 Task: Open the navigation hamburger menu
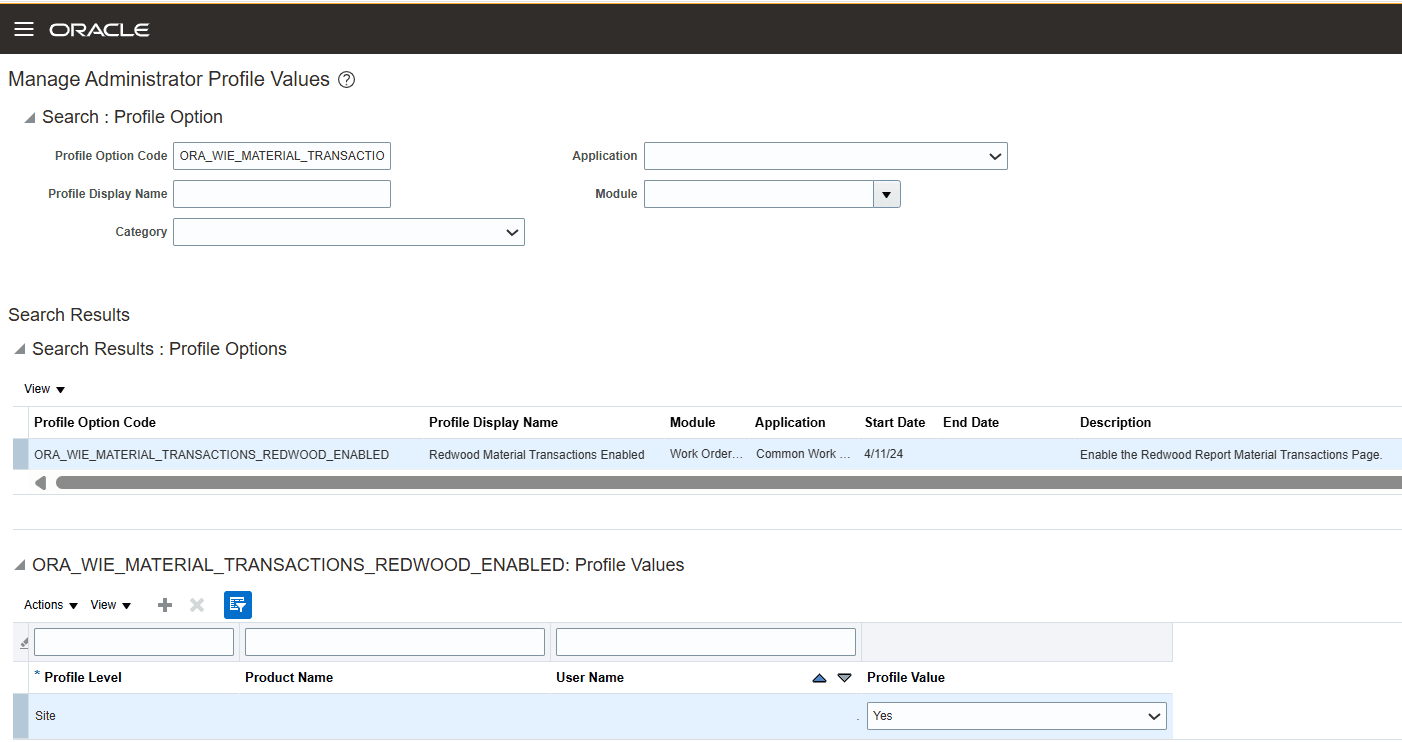pos(23,28)
